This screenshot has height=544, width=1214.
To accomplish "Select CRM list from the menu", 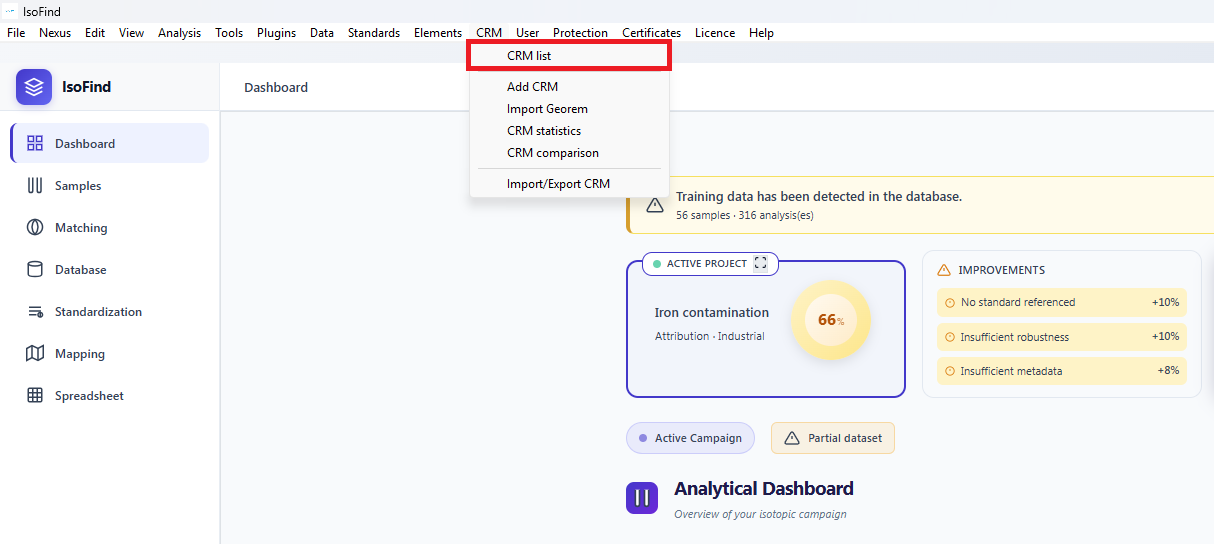I will 529,56.
